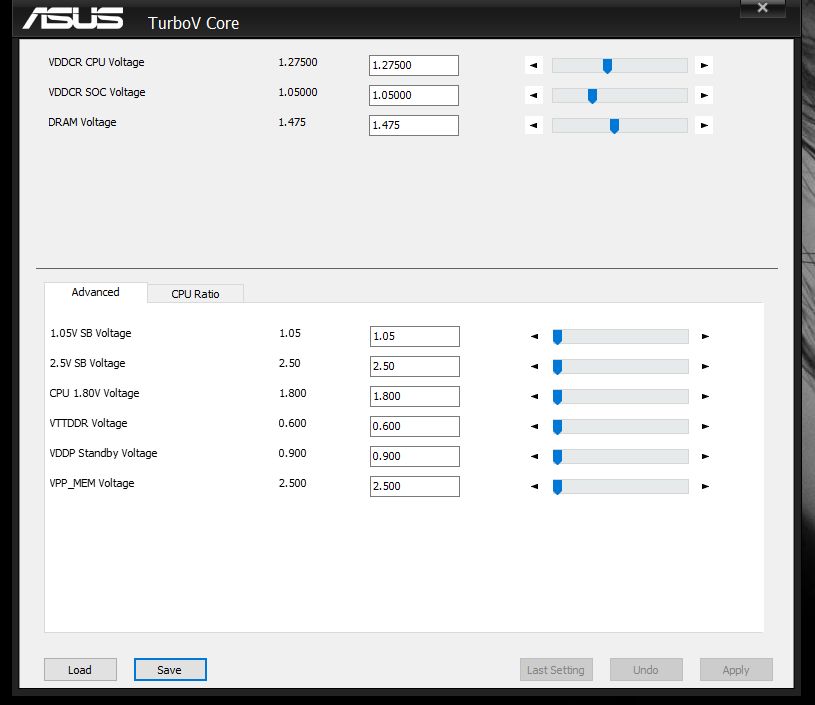Click the 2.5V SB Voltage slider thumb
Viewport: 815px width, 705px height.
tap(557, 367)
